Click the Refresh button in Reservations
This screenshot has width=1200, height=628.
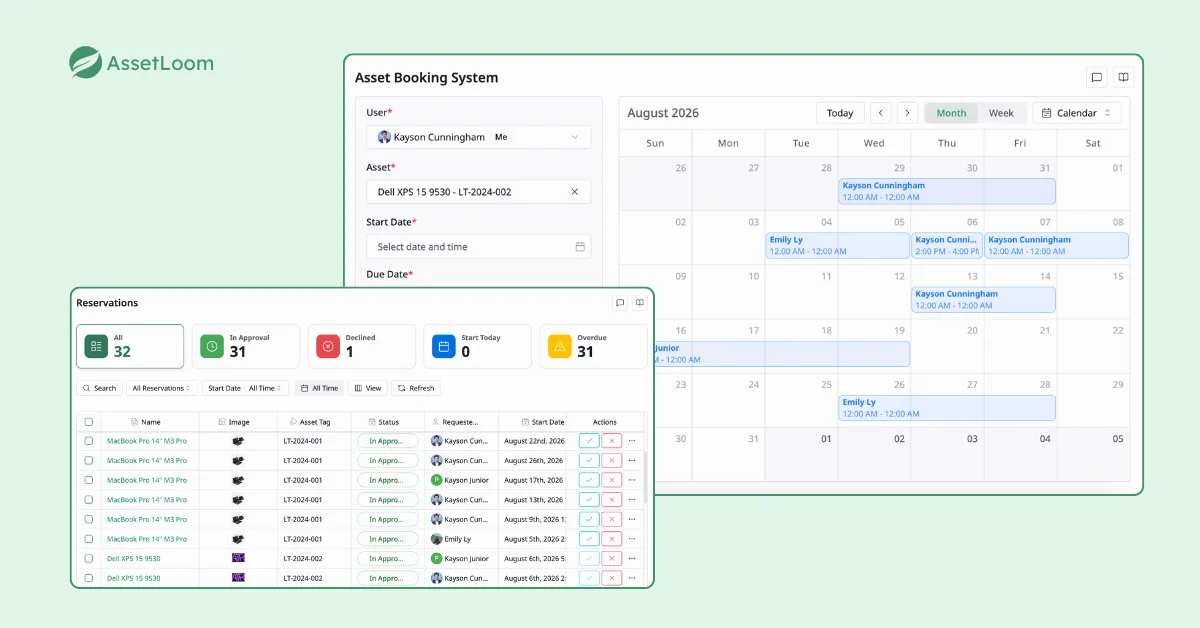(x=416, y=388)
